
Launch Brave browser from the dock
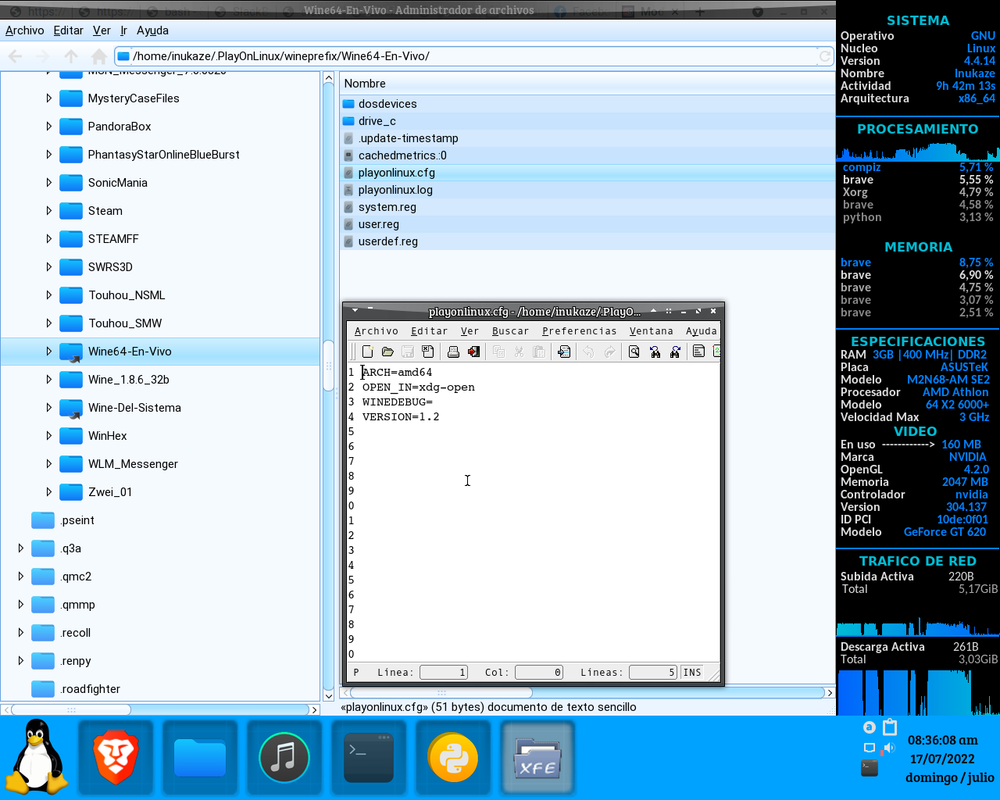[115, 757]
